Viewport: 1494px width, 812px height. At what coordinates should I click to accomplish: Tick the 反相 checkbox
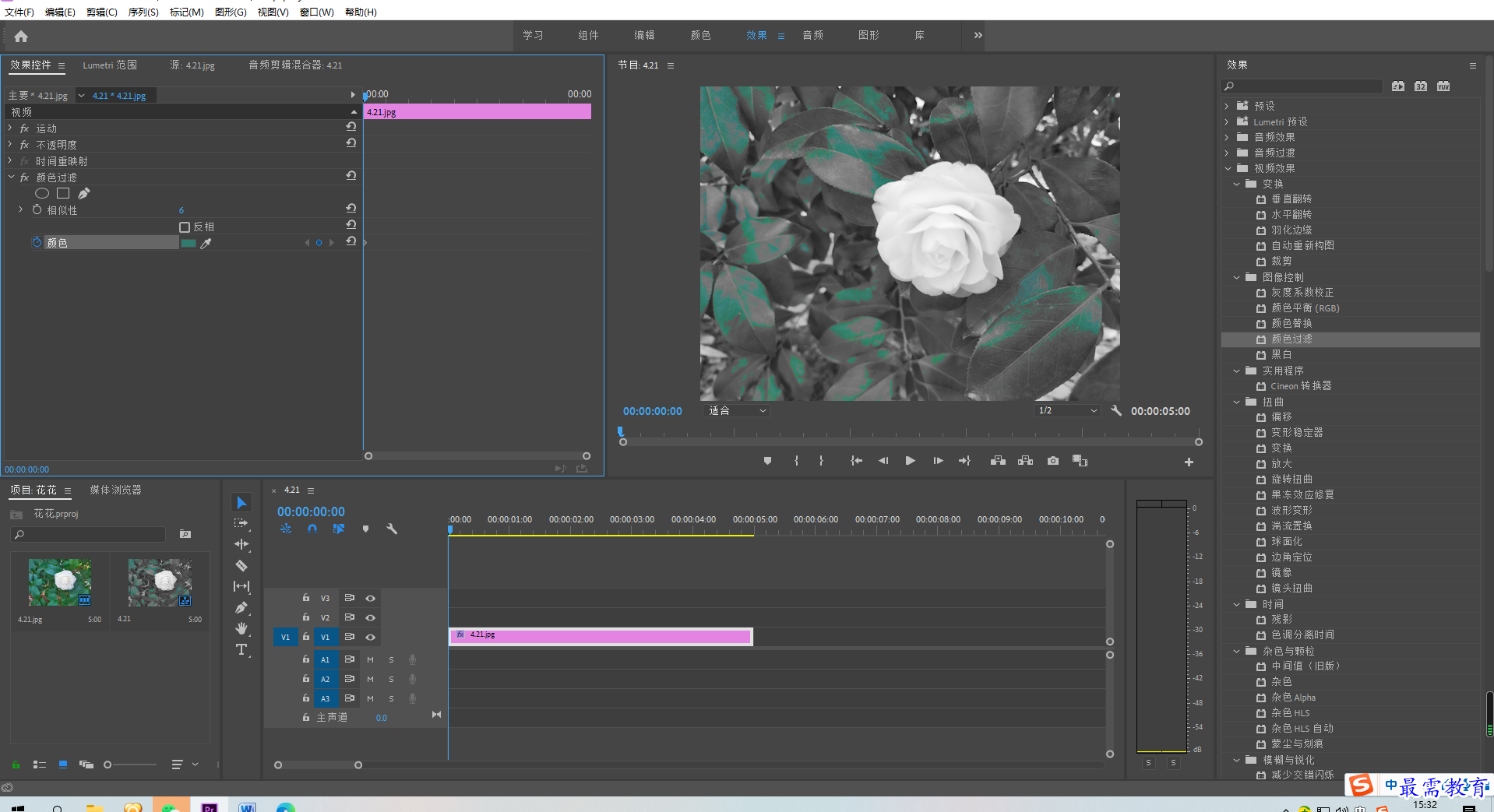(x=185, y=227)
